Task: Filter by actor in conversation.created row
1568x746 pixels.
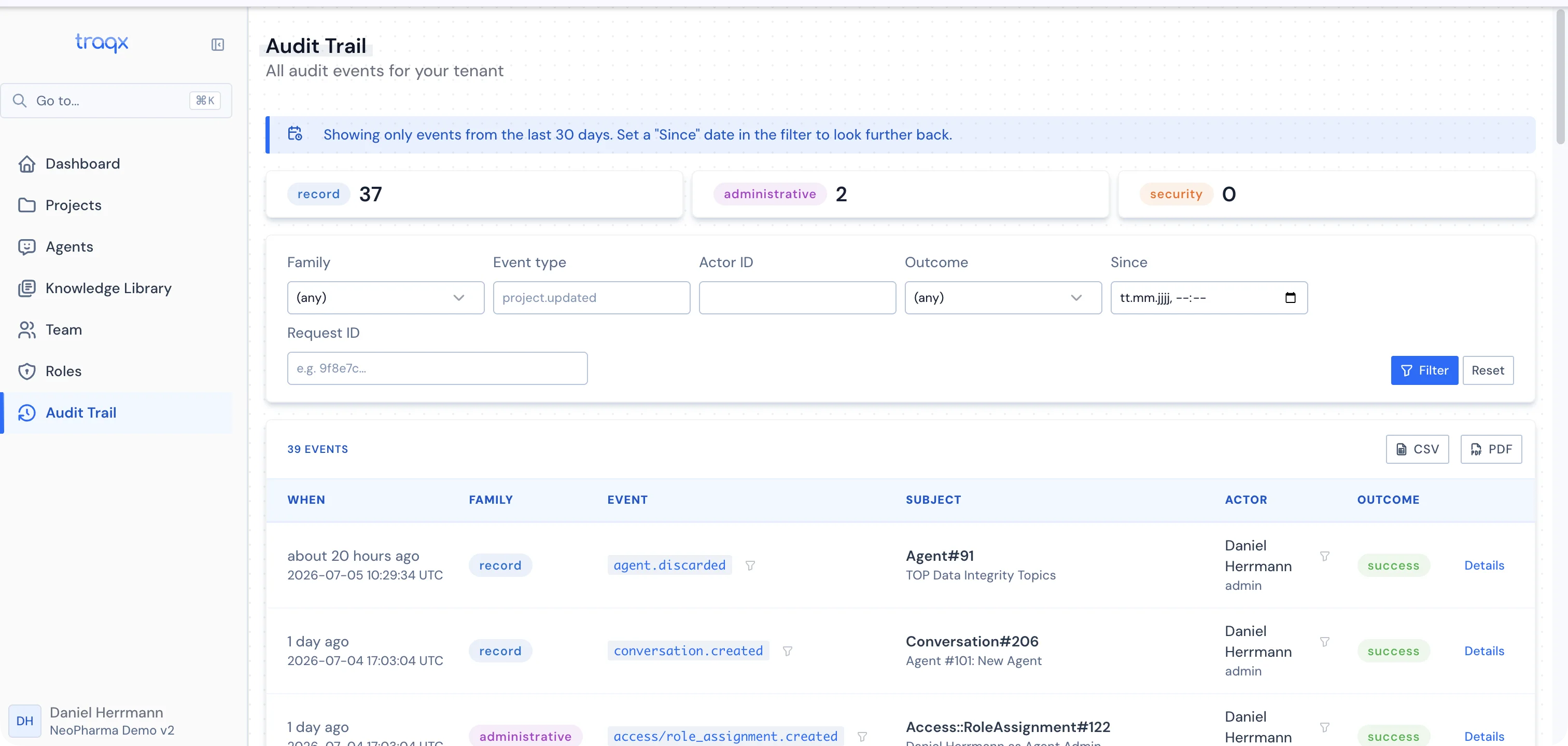Action: (x=1324, y=642)
